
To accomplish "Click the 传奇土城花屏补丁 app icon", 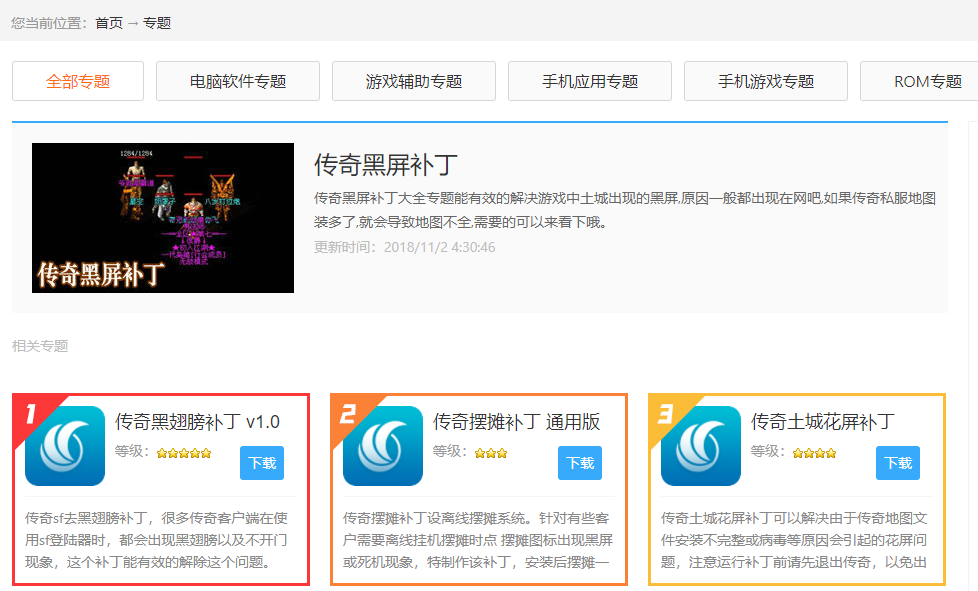I will tap(701, 446).
